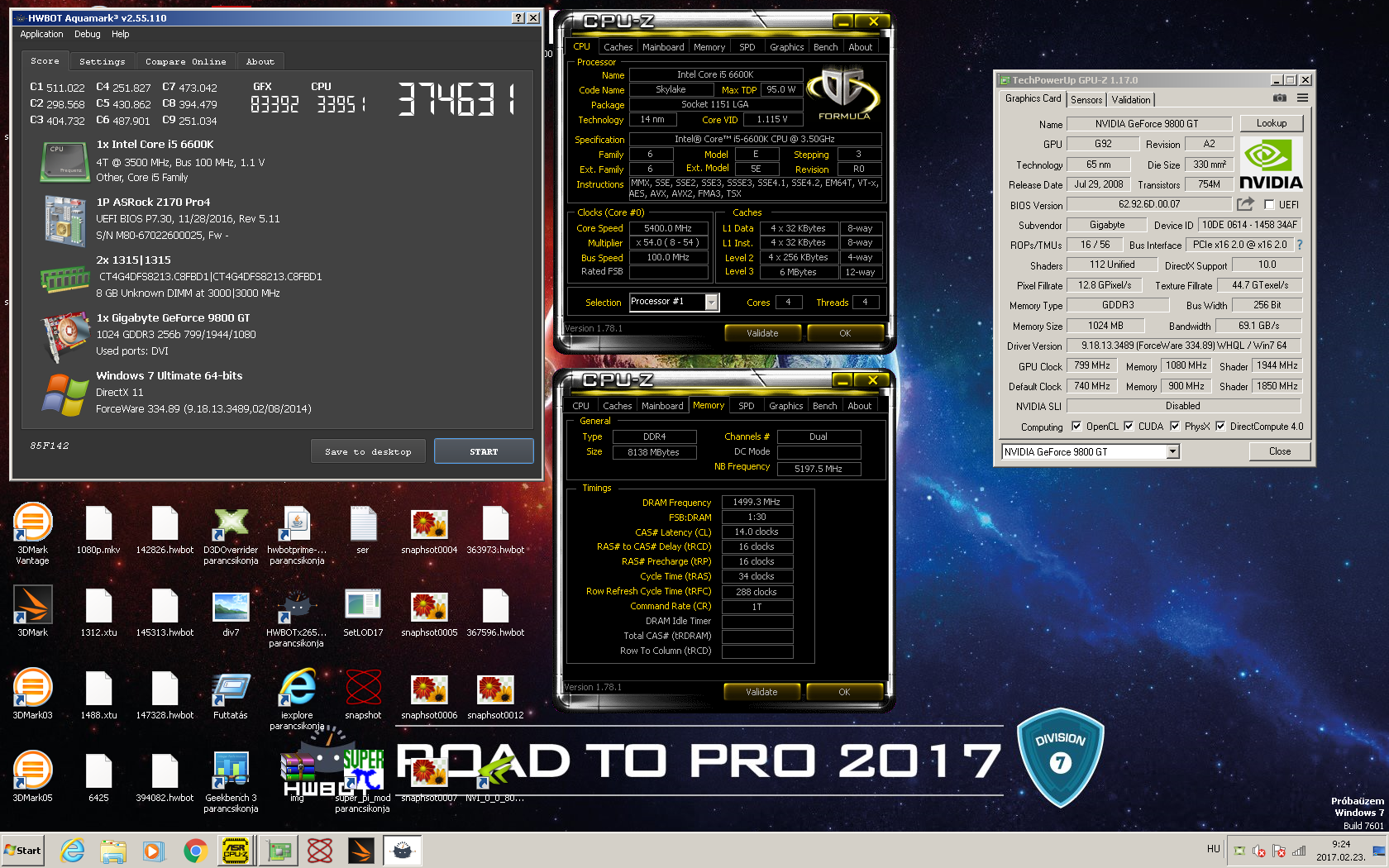Switch to Sensors tab in GPU-Z
Screen dimensions: 1389x868
coord(1086,99)
